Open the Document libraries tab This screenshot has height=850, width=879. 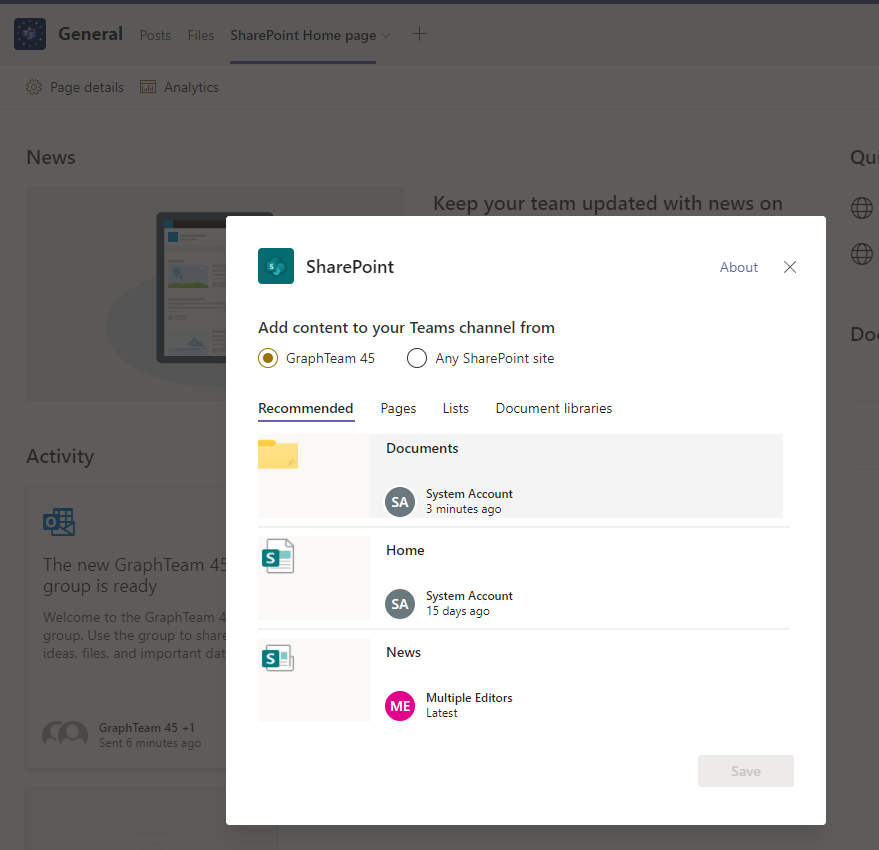553,408
